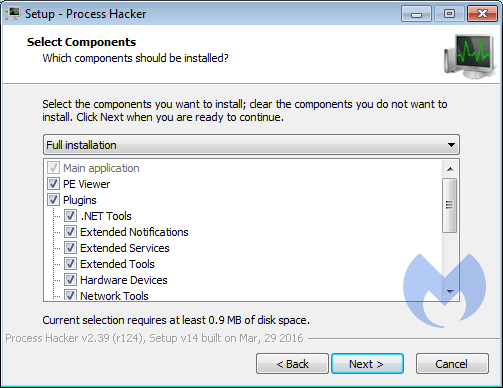Open the Full installation type dropdown
The image size is (503, 388).
coord(251,145)
